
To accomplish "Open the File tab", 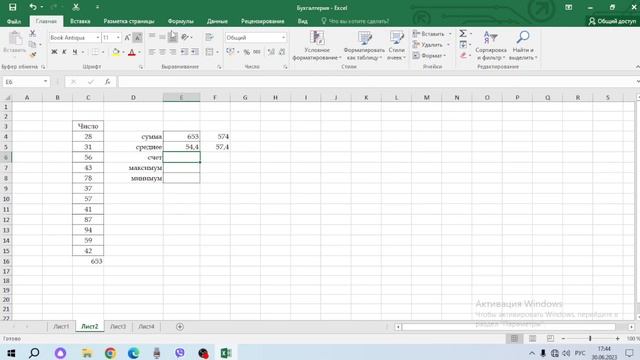I will tap(14, 21).
